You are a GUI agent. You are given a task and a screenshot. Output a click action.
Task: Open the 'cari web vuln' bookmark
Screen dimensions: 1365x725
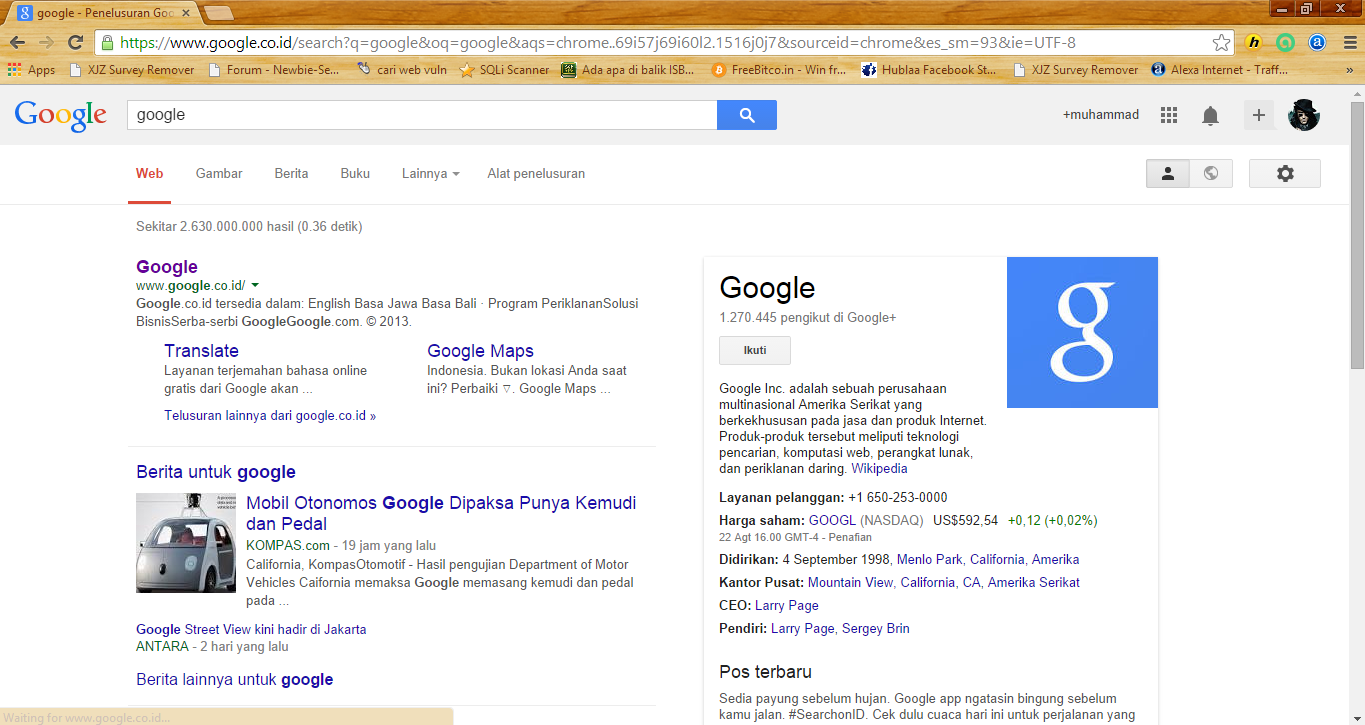point(402,70)
